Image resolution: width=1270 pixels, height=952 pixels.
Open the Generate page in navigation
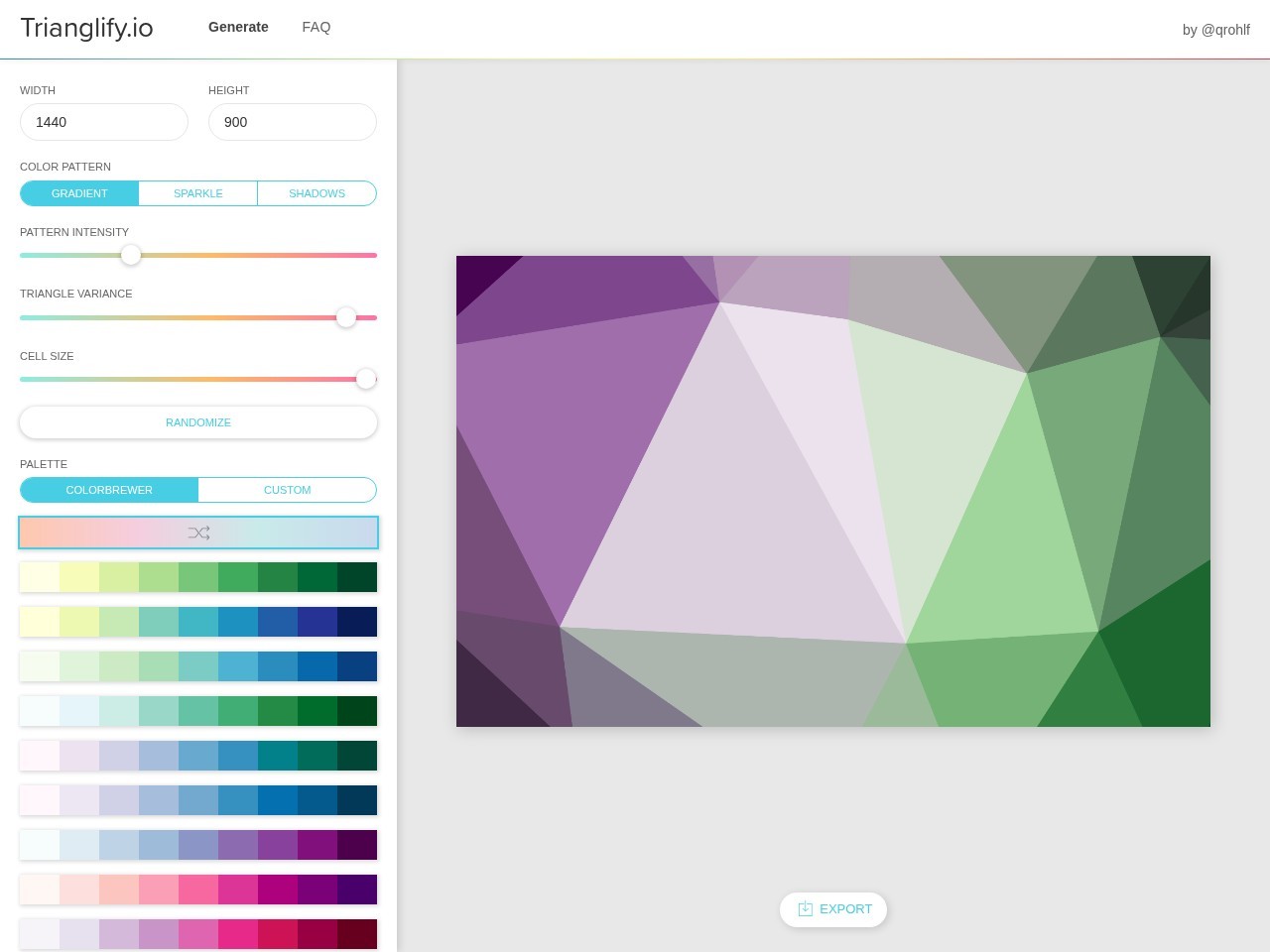238,27
